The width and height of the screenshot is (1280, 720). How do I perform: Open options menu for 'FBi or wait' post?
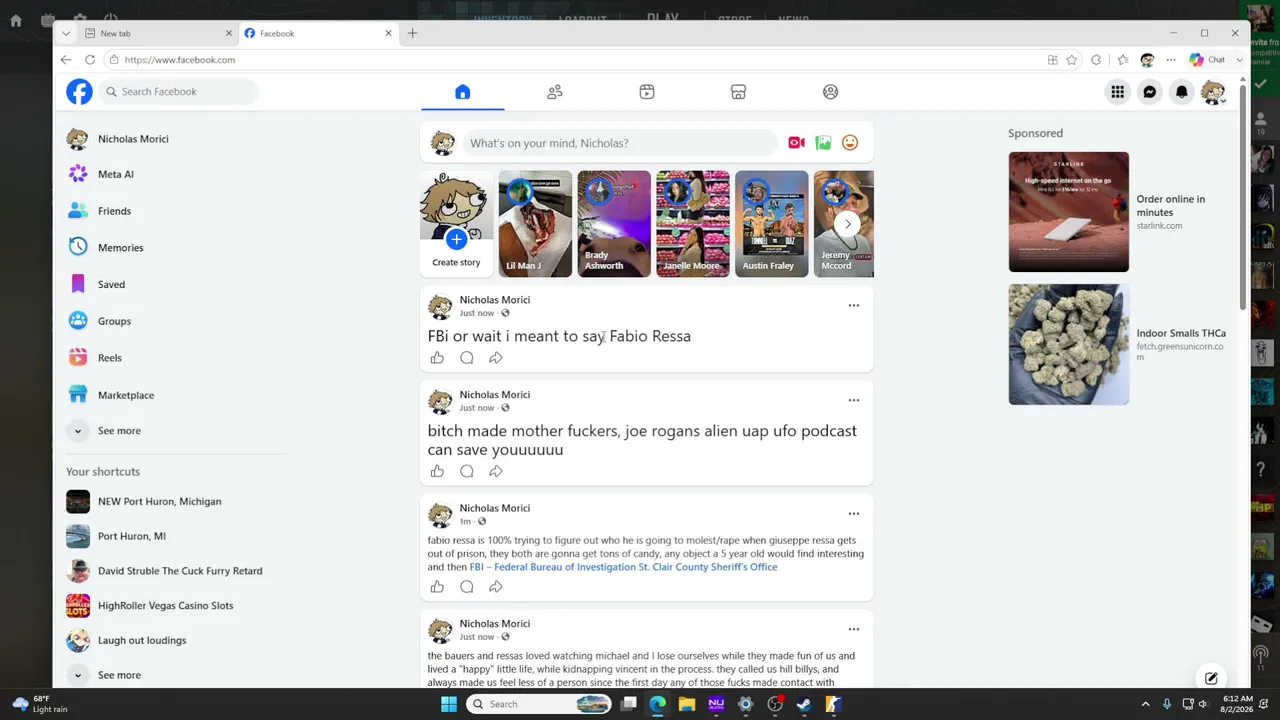pyautogui.click(x=854, y=305)
